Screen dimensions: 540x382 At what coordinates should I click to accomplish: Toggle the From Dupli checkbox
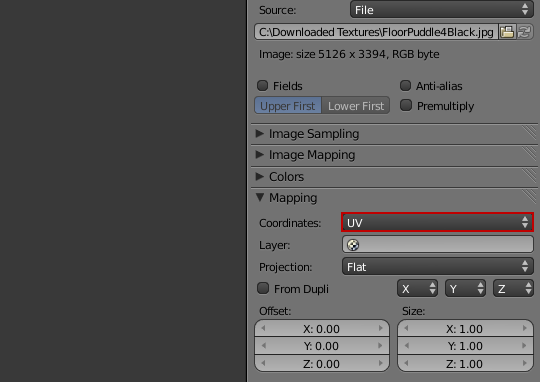pyautogui.click(x=263, y=288)
